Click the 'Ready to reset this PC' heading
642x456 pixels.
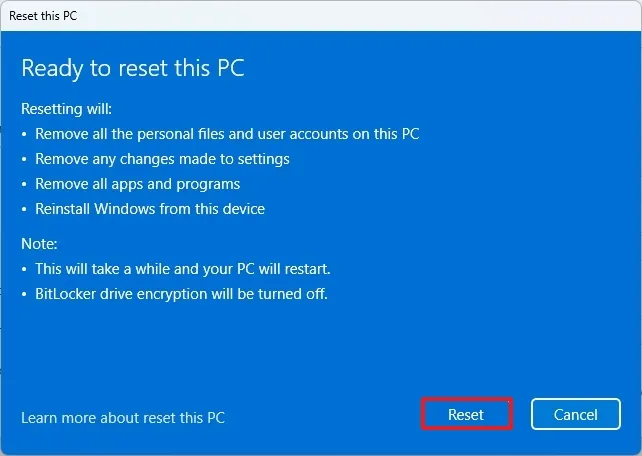coord(133,69)
